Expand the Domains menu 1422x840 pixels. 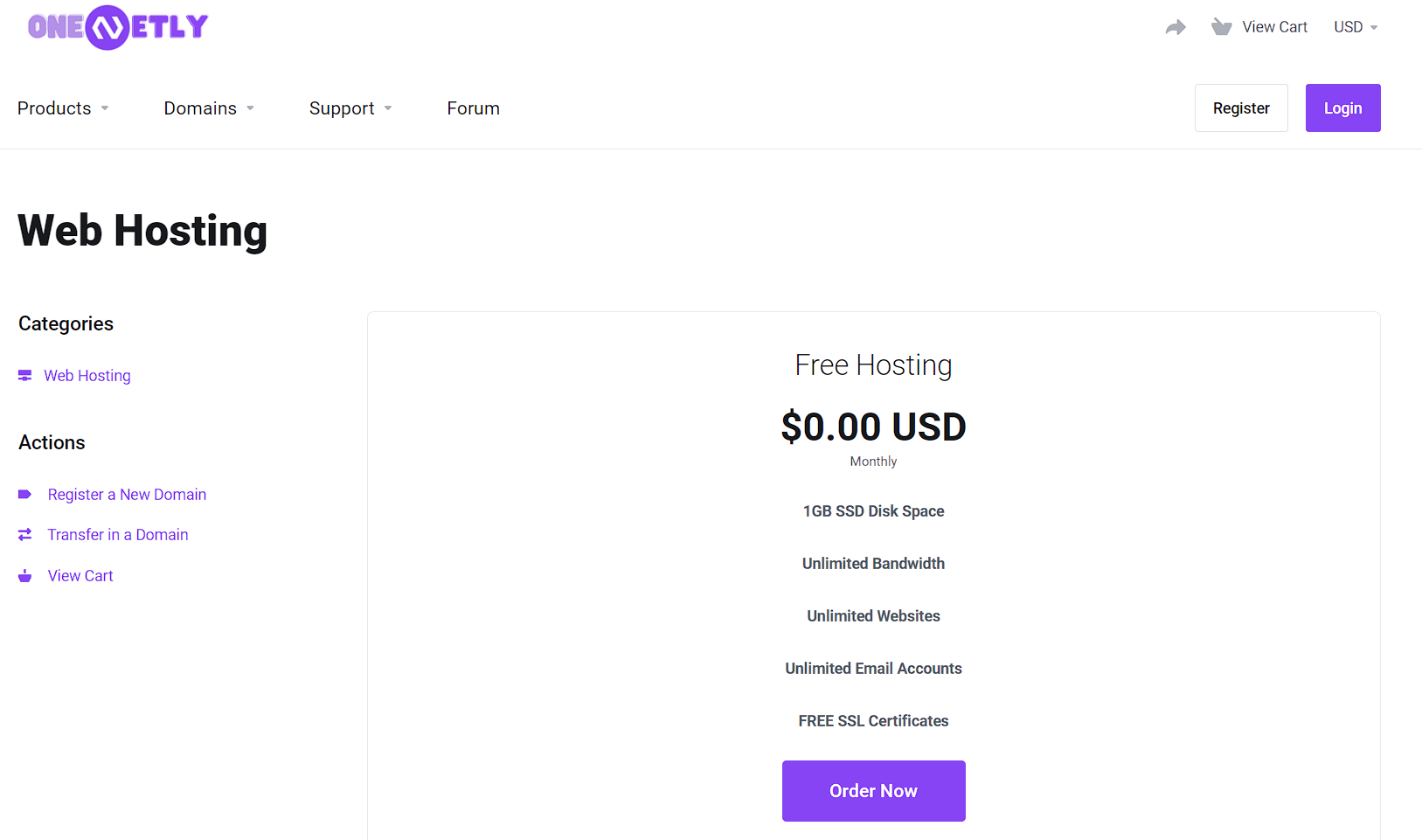tap(209, 108)
